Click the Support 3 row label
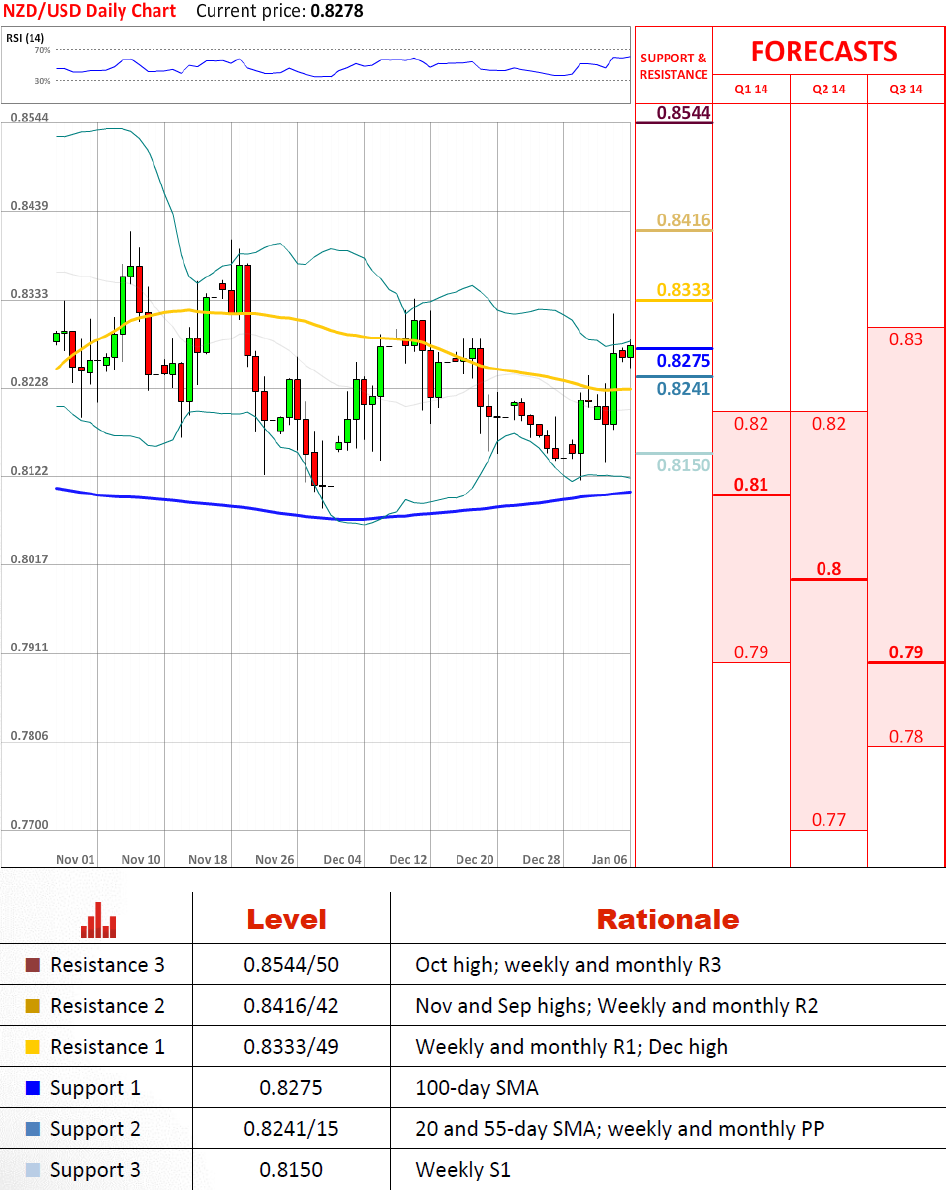The width and height of the screenshot is (950, 1190). tap(95, 1170)
